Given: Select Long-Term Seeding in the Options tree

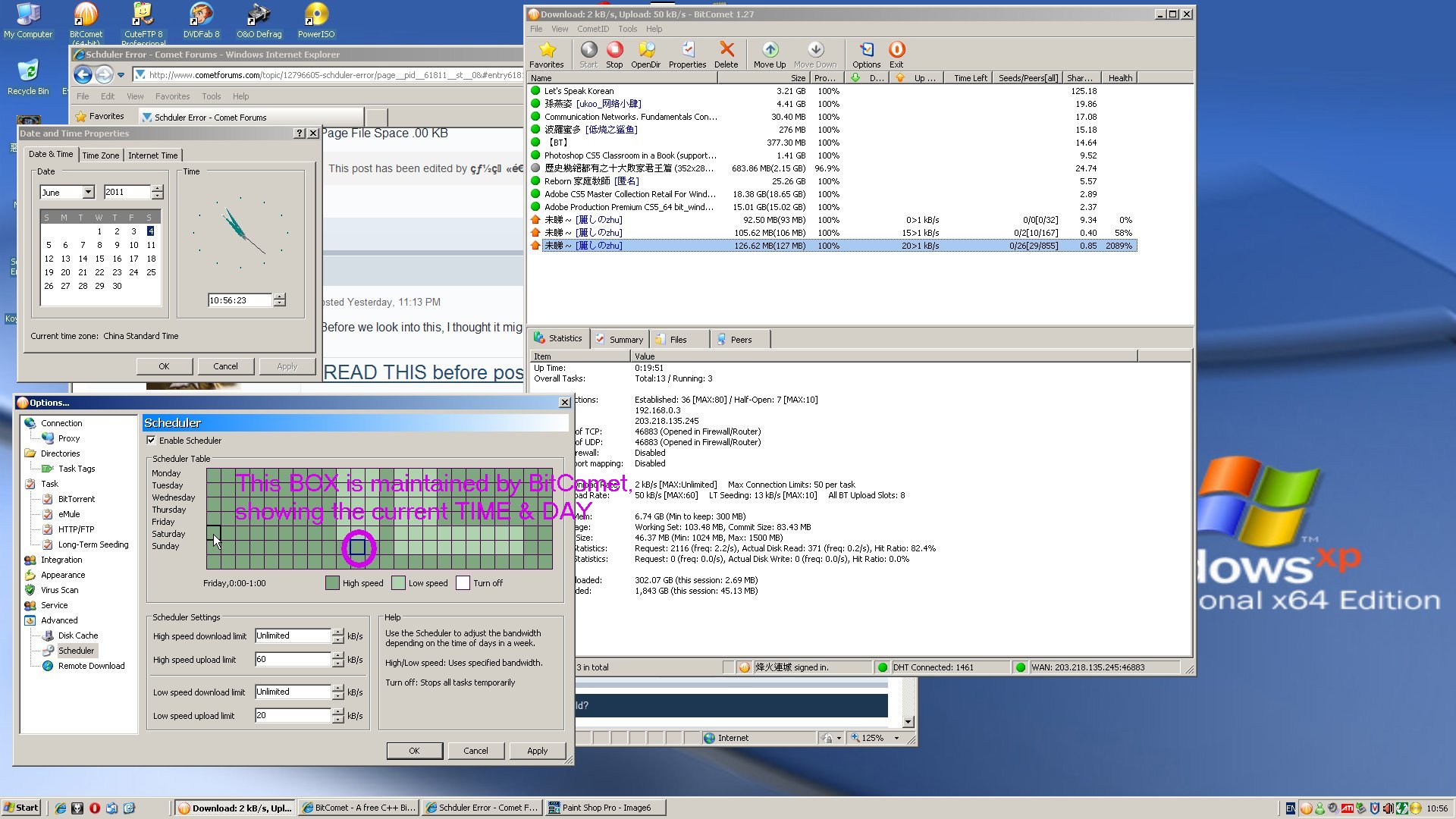Looking at the screenshot, I should (x=93, y=544).
